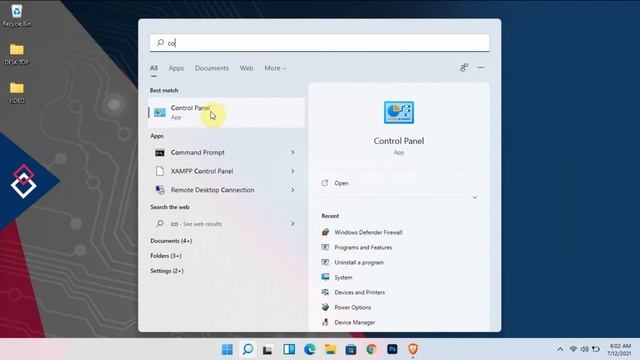Open Widgets from the taskbar

[x=289, y=349]
